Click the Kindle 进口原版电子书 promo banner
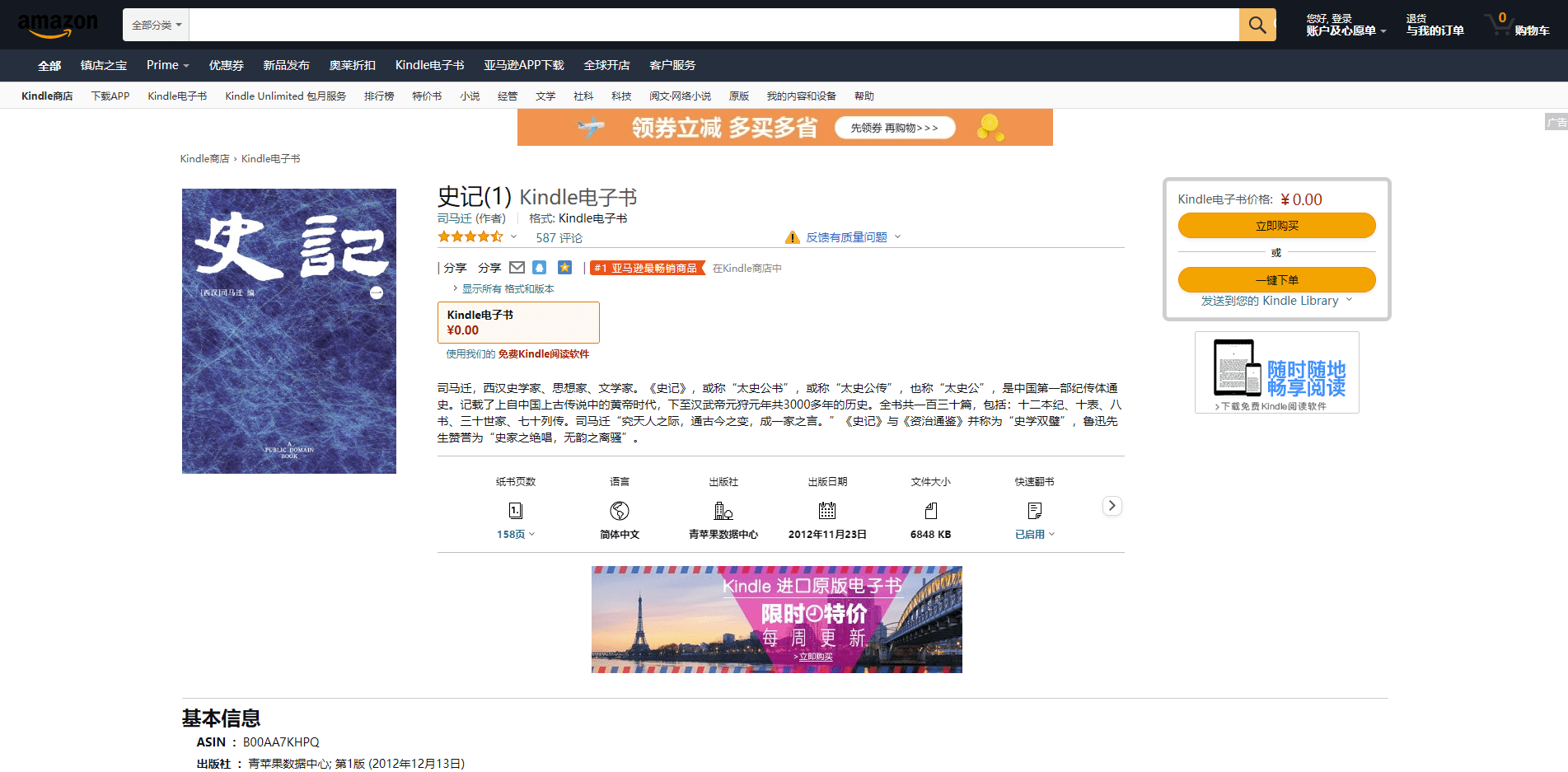Image resolution: width=1568 pixels, height=772 pixels. [777, 620]
